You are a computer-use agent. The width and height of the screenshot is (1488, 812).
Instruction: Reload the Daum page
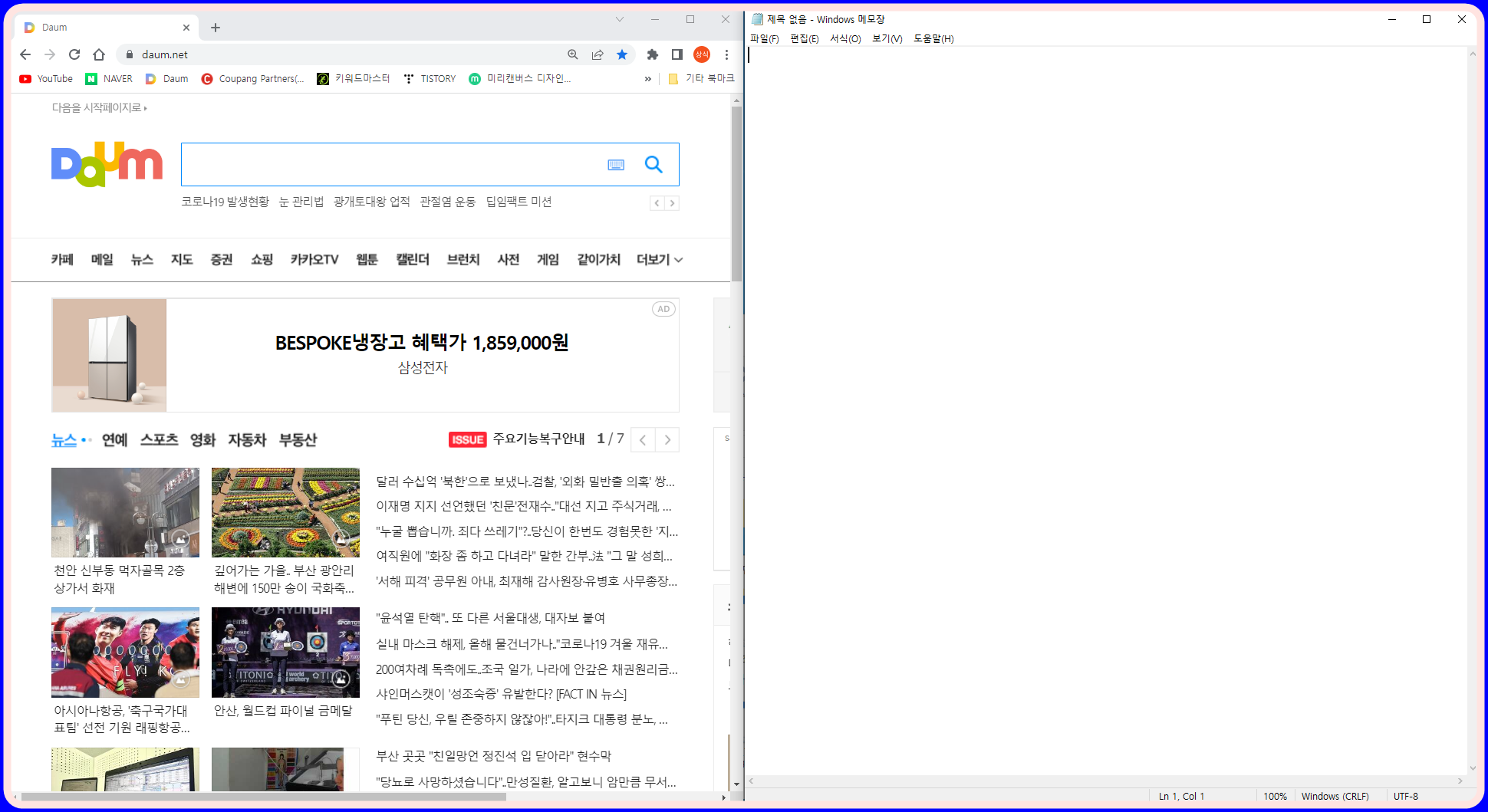tap(74, 54)
